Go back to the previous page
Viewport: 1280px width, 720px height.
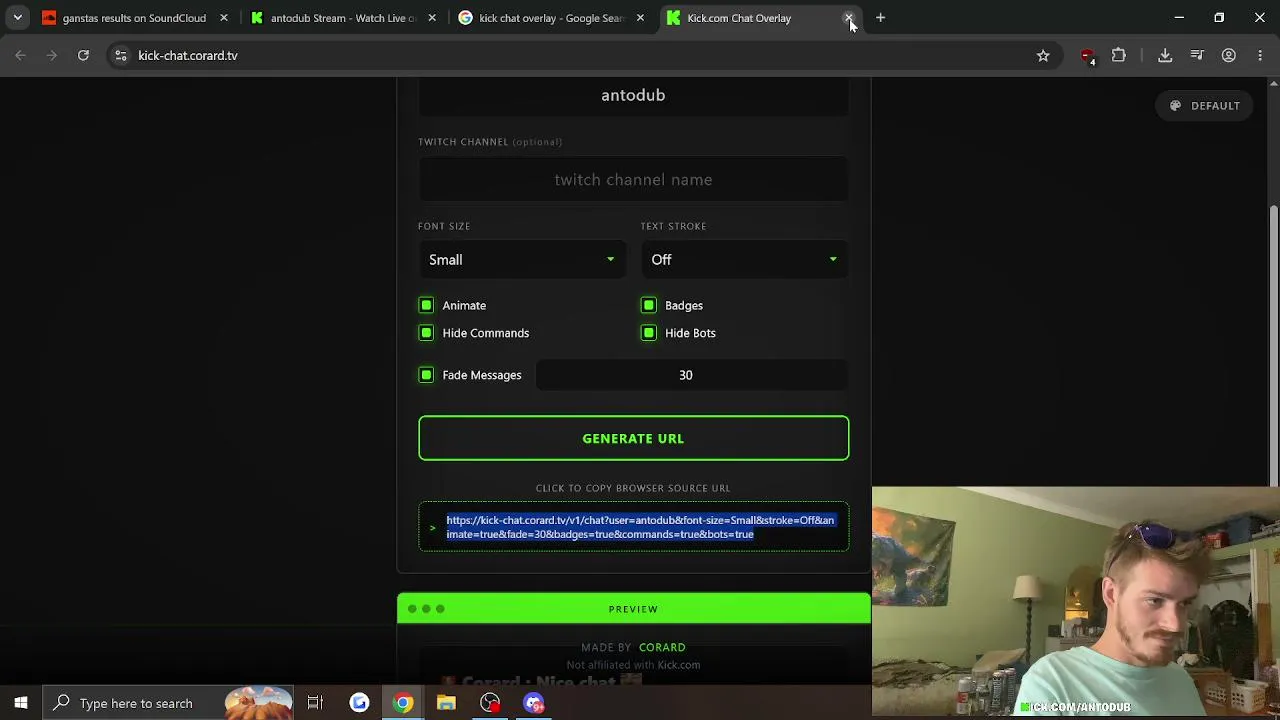click(x=20, y=55)
